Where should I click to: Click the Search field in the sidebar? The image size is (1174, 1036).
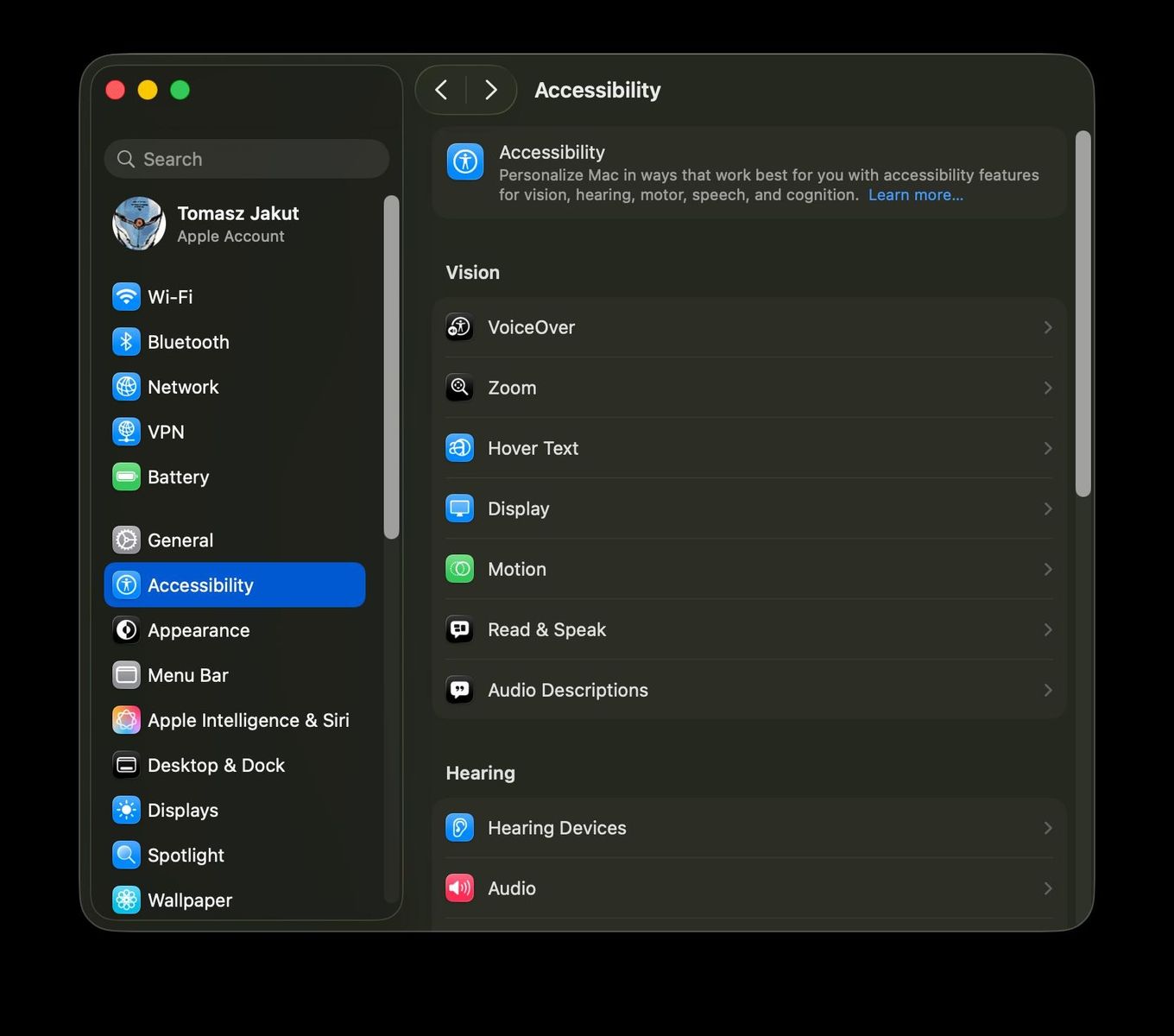[x=247, y=159]
